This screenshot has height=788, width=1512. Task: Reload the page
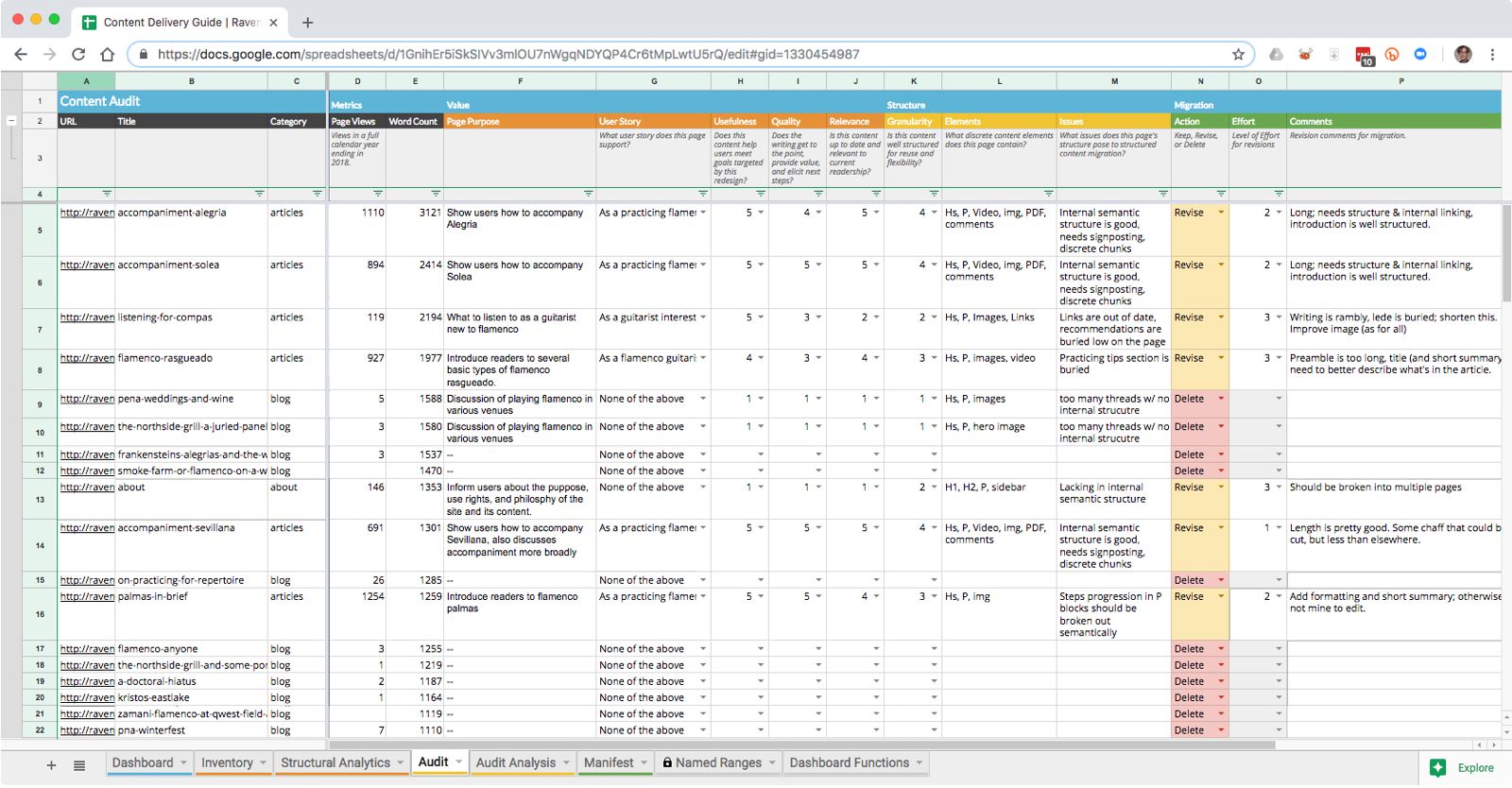[x=78, y=55]
